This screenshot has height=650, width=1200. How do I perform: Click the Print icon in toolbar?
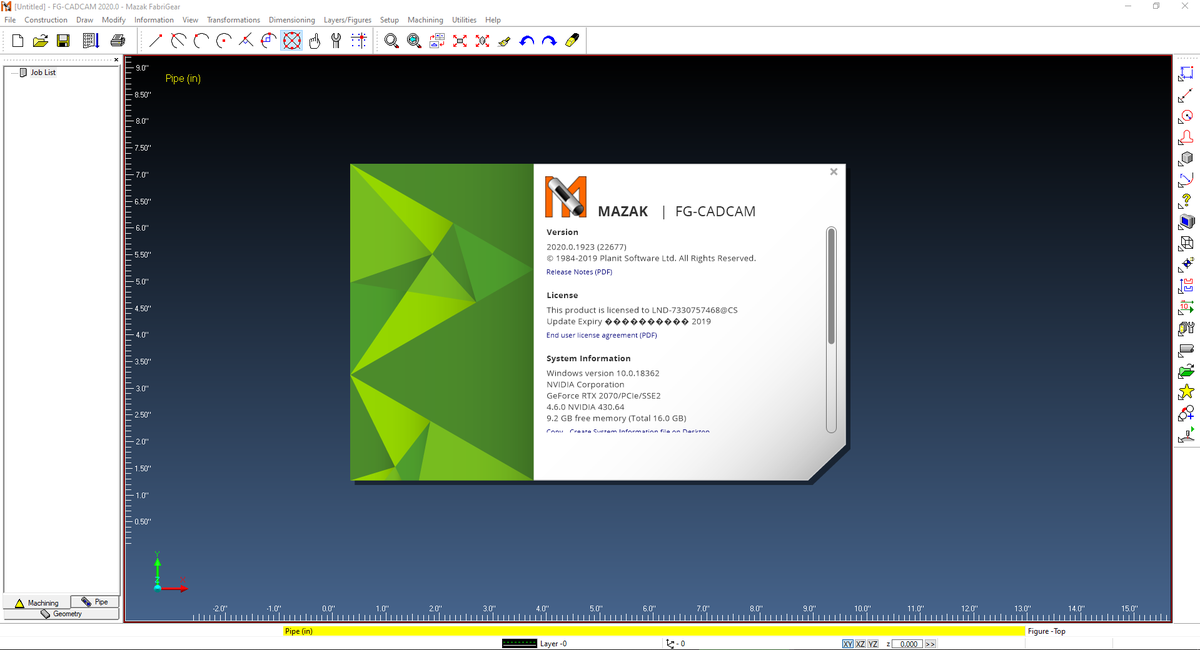tap(117, 41)
